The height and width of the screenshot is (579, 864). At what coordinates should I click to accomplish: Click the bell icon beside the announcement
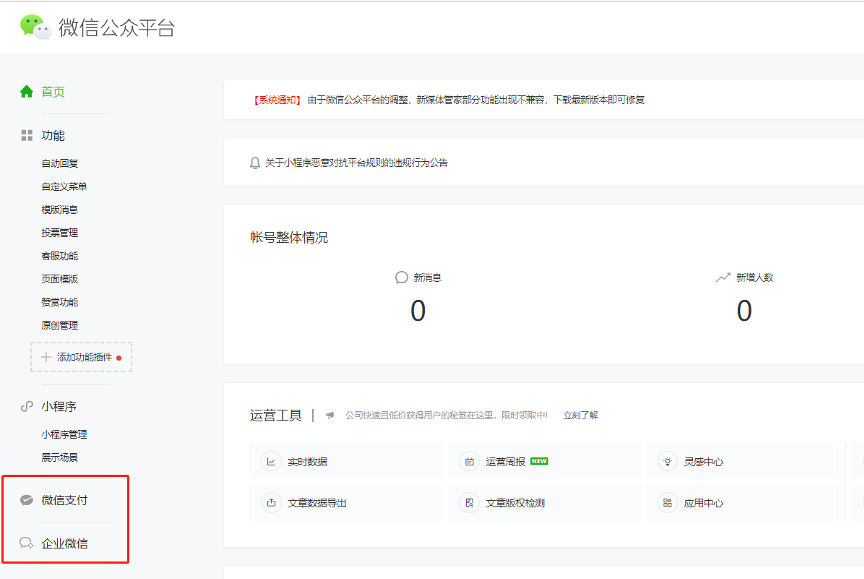click(255, 163)
